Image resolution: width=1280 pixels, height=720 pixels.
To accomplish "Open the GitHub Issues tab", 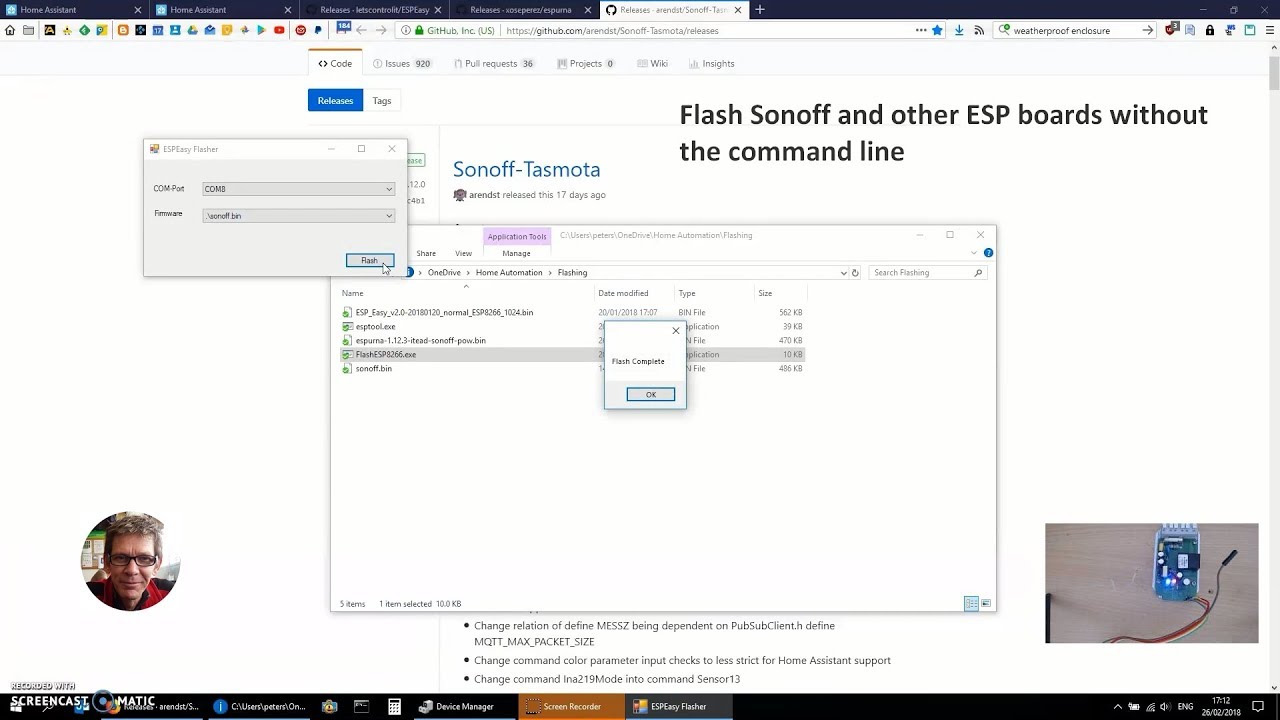I will click(x=401, y=63).
